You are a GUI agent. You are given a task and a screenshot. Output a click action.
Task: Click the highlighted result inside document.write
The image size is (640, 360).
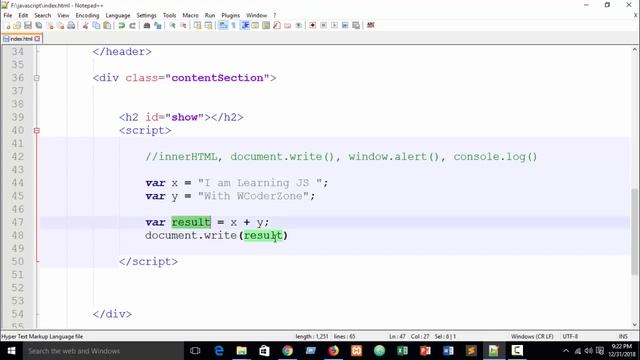pyautogui.click(x=263, y=236)
